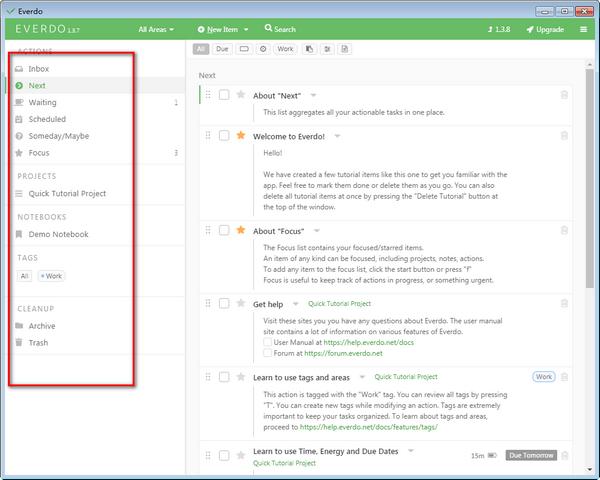Tick the 'User Manual' checklist box
This screenshot has width=600, height=480.
pos(267,341)
